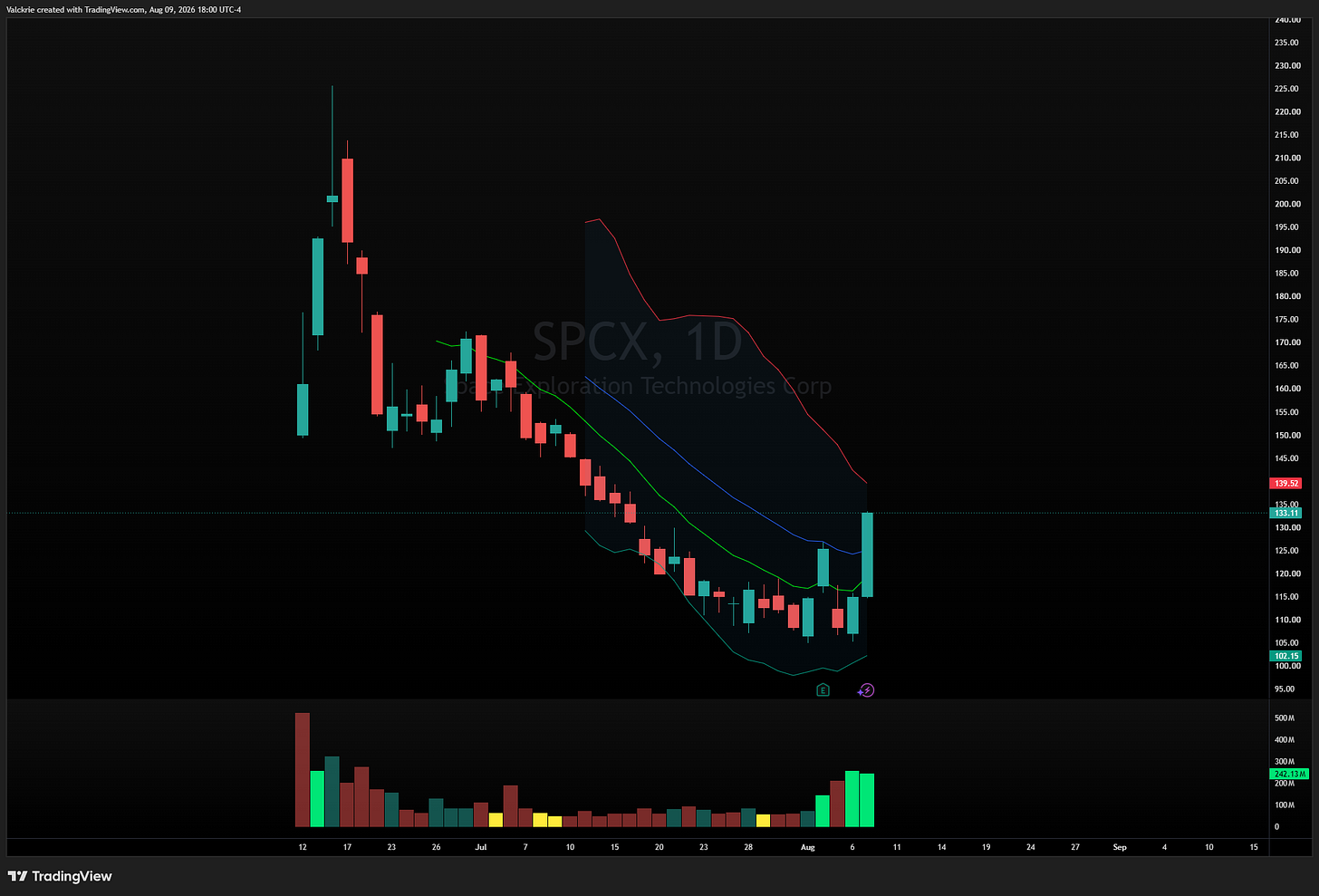Click the TradingView logo at bottom left

[x=60, y=876]
